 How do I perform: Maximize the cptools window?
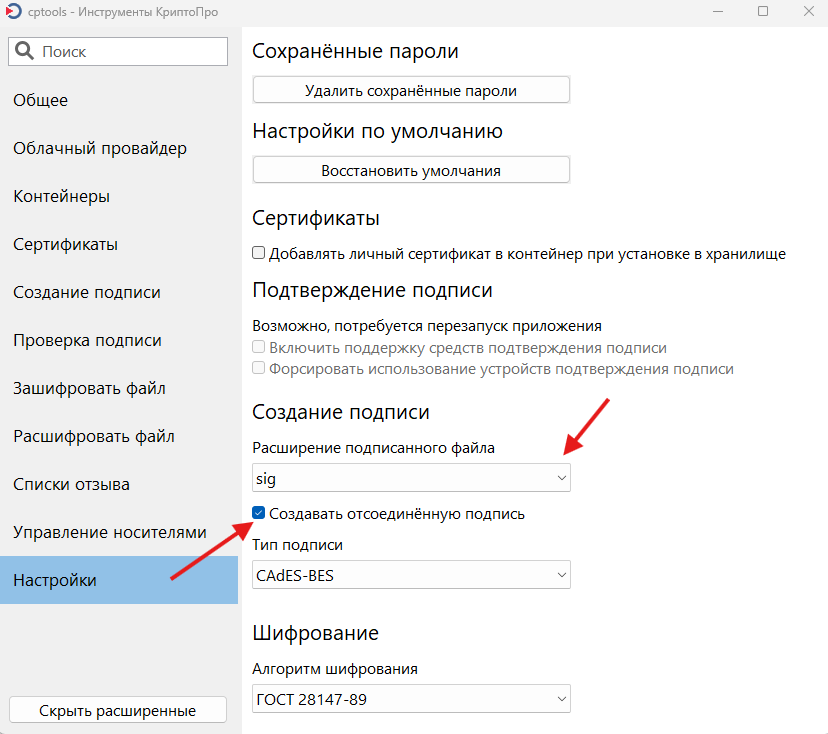pos(763,11)
